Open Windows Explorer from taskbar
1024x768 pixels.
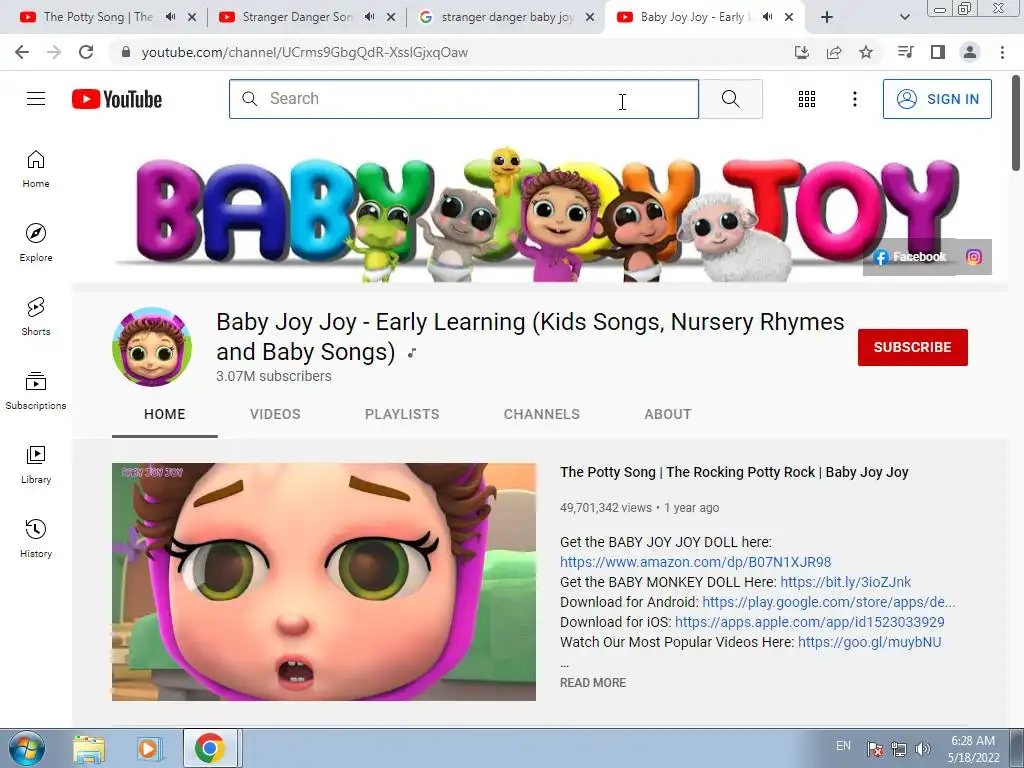89,748
